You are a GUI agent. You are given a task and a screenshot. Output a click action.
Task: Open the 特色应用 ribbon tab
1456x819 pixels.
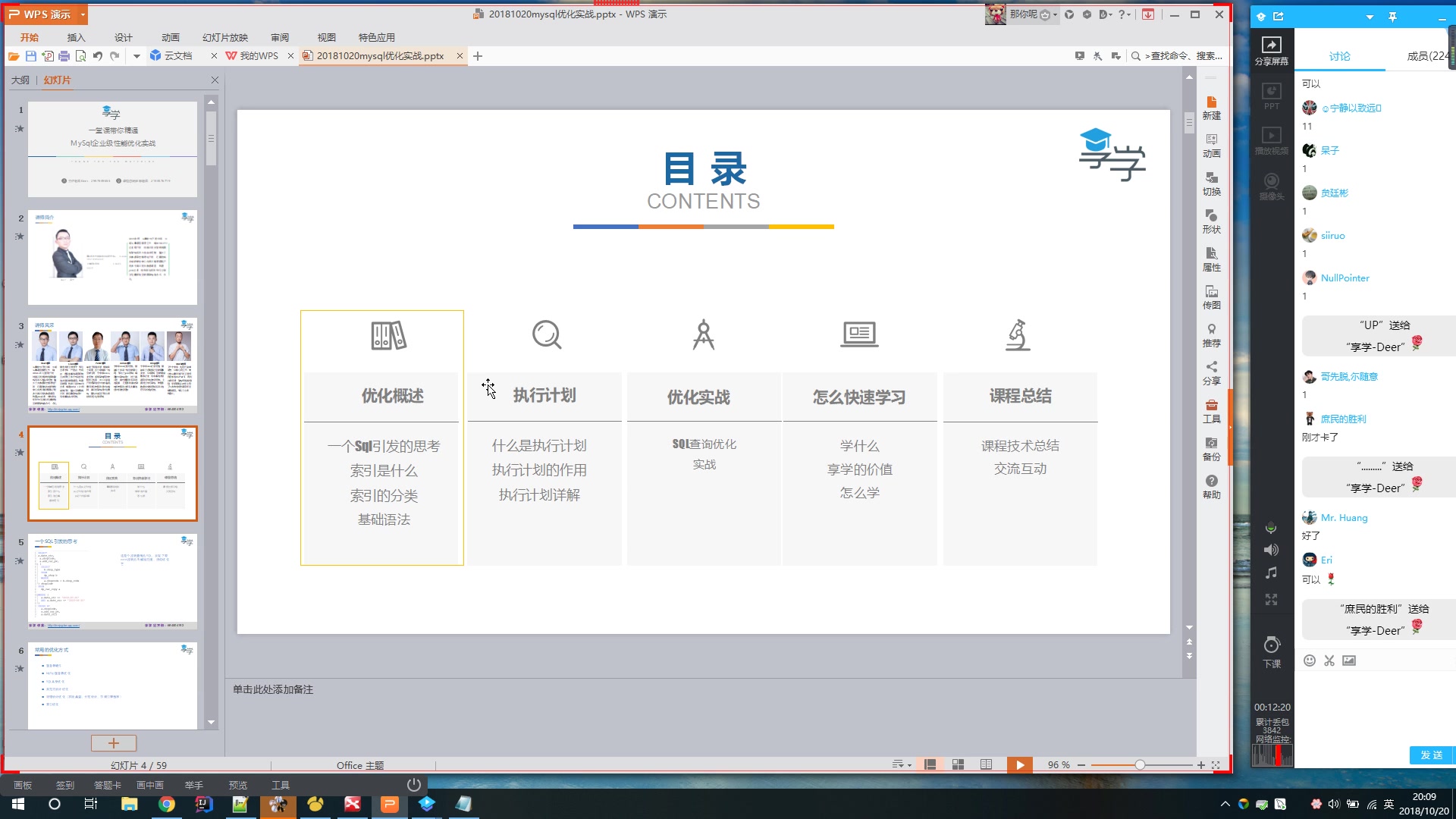[376, 37]
